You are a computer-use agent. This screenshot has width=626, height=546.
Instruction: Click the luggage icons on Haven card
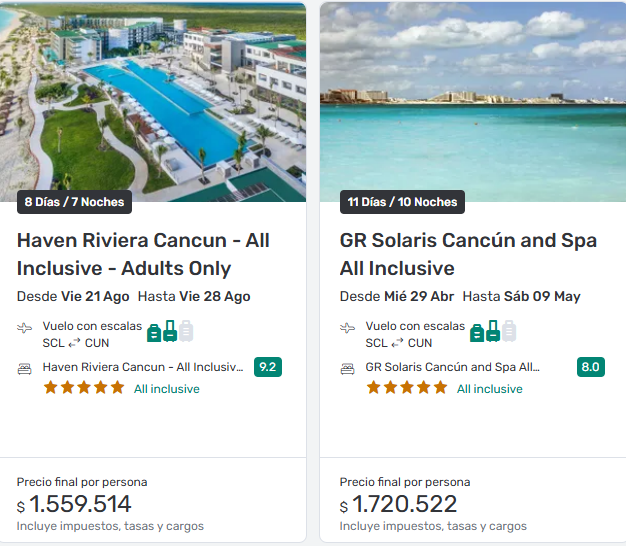[170, 332]
